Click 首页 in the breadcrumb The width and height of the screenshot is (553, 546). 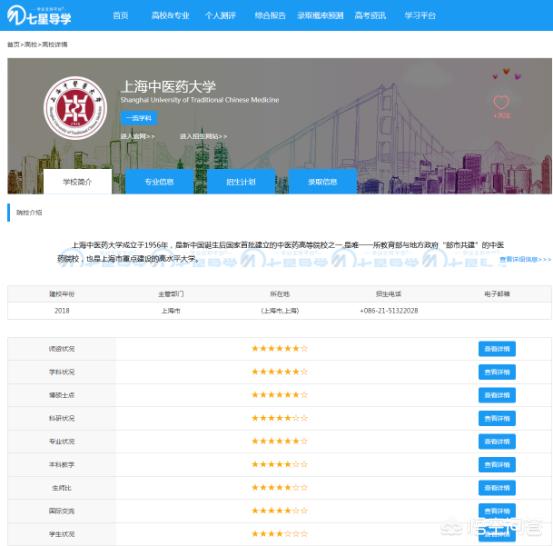(13, 44)
